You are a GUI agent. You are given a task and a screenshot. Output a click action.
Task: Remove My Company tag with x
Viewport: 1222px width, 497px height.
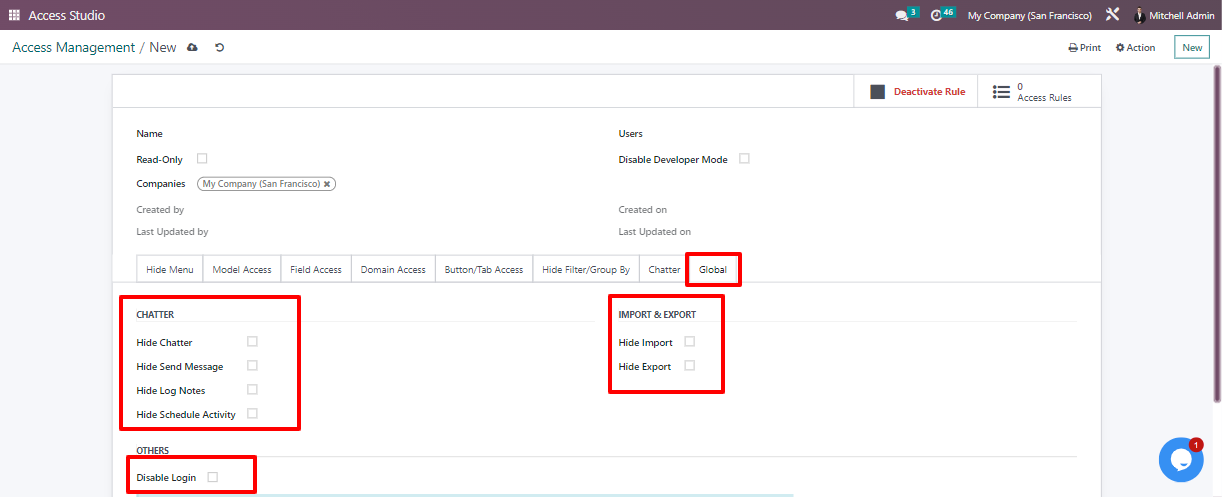click(x=327, y=184)
